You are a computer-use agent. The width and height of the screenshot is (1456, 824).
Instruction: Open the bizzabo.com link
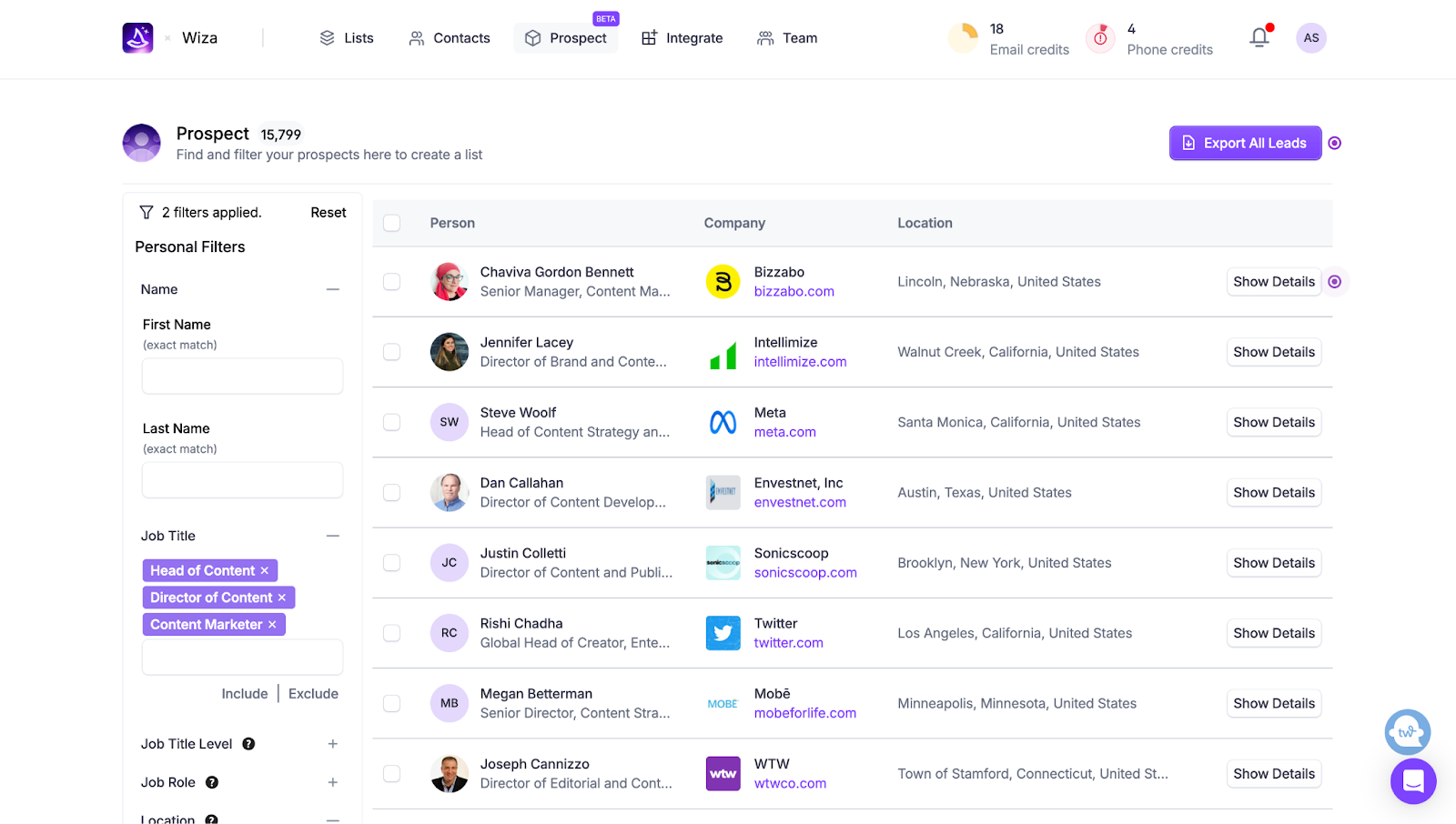794,292
